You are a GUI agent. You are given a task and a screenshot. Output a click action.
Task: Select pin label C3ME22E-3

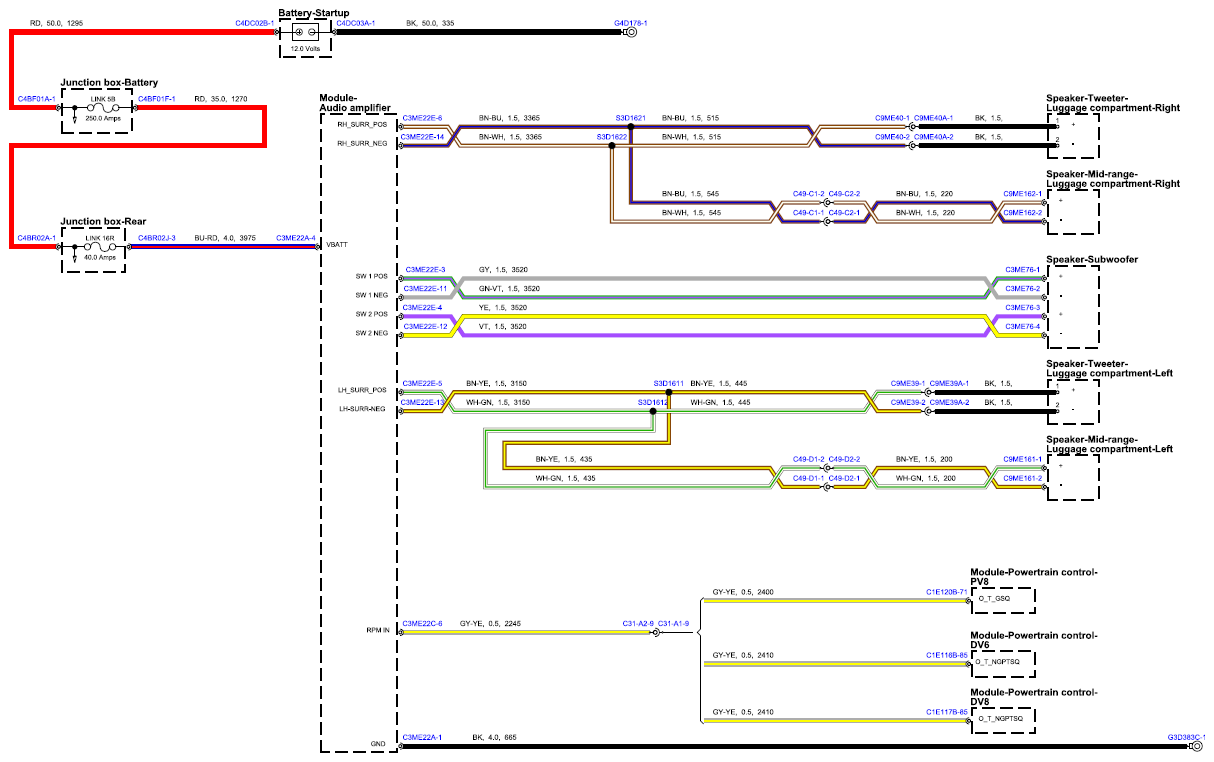425,270
